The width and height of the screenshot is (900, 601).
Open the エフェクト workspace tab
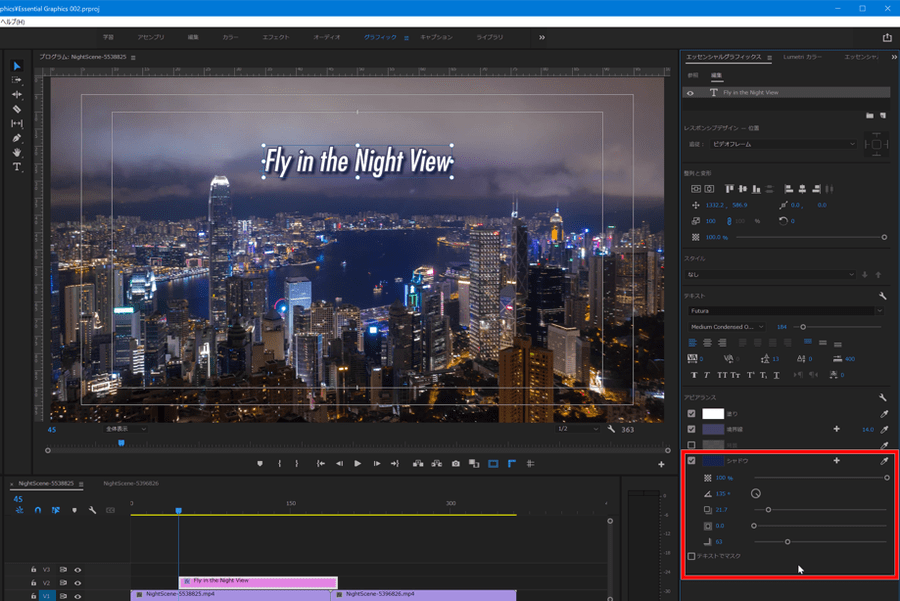(274, 37)
